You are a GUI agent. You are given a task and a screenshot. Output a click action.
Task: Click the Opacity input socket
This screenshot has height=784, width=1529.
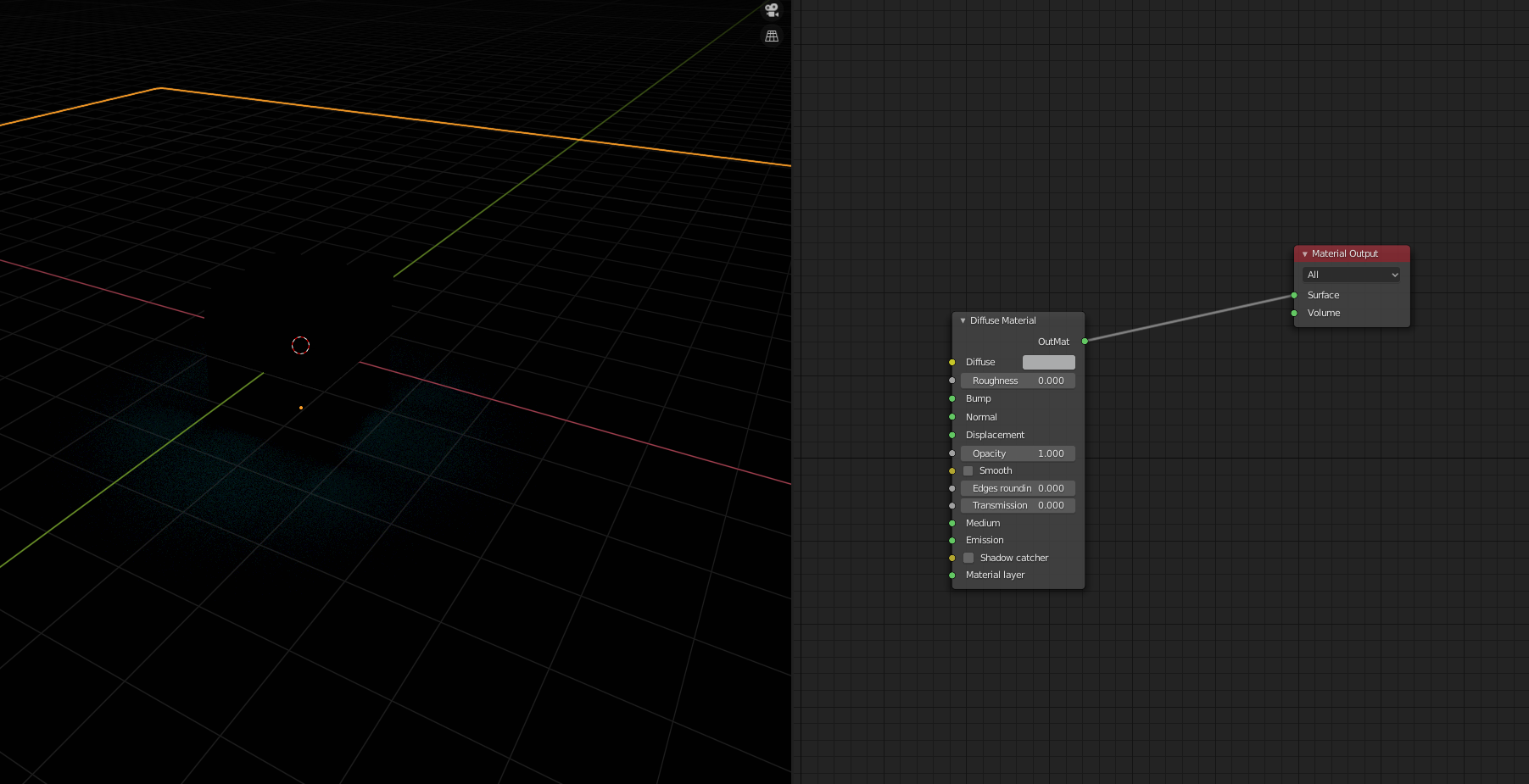point(952,453)
